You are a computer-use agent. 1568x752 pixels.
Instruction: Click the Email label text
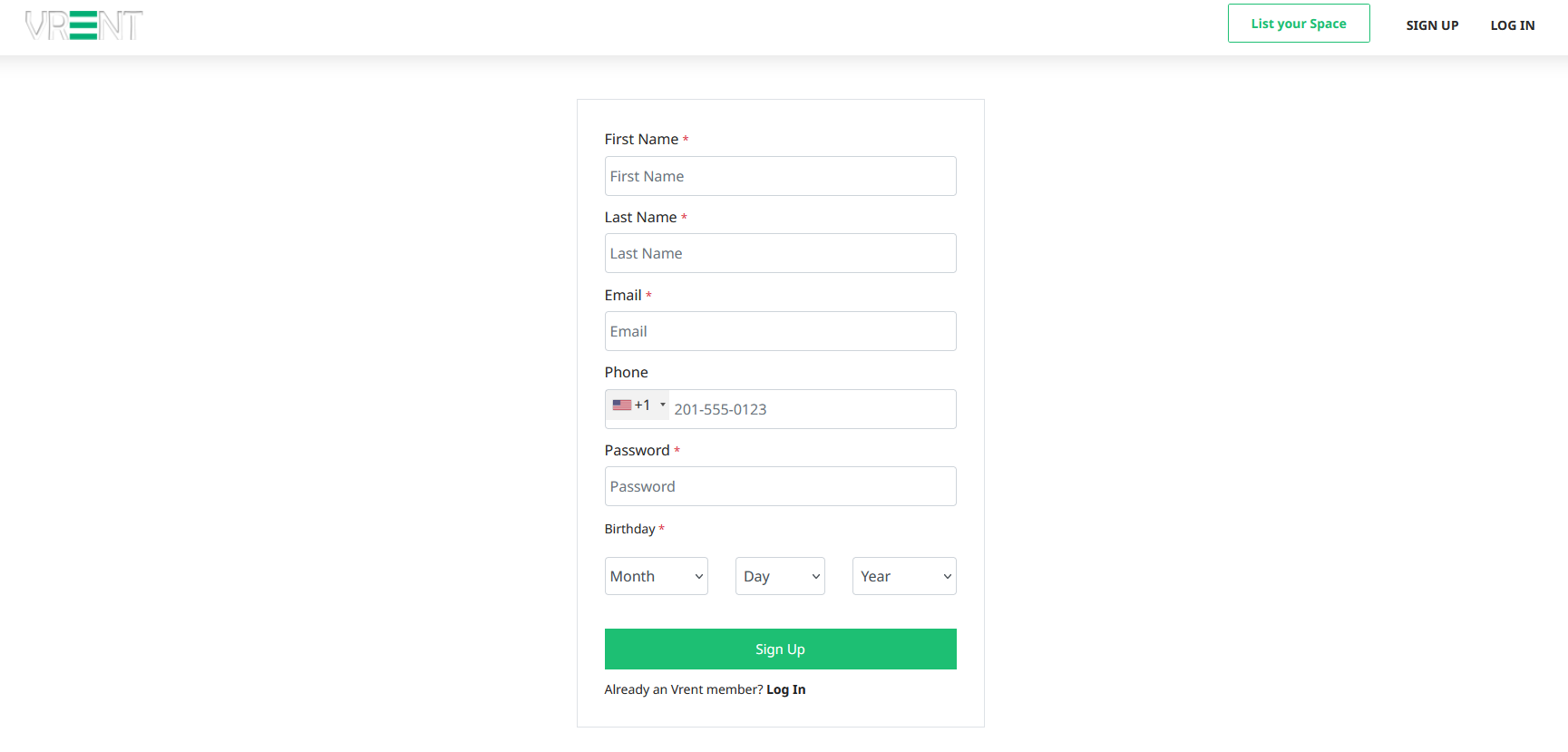[x=623, y=295]
